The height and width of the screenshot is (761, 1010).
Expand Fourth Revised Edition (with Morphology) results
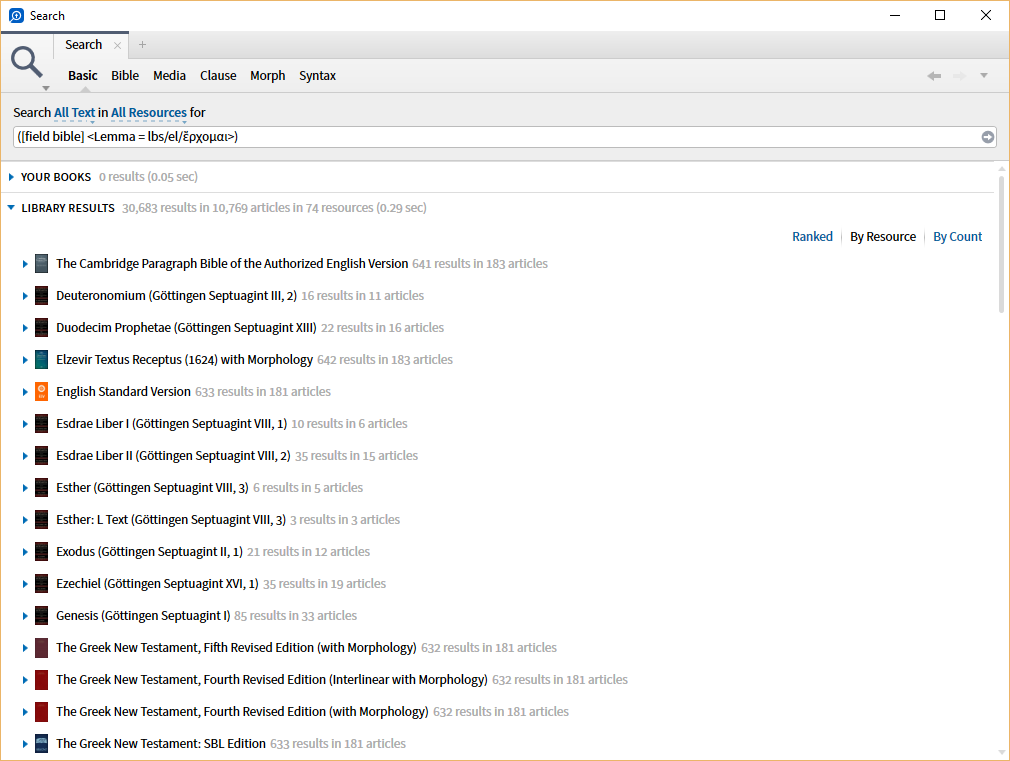[x=24, y=712]
